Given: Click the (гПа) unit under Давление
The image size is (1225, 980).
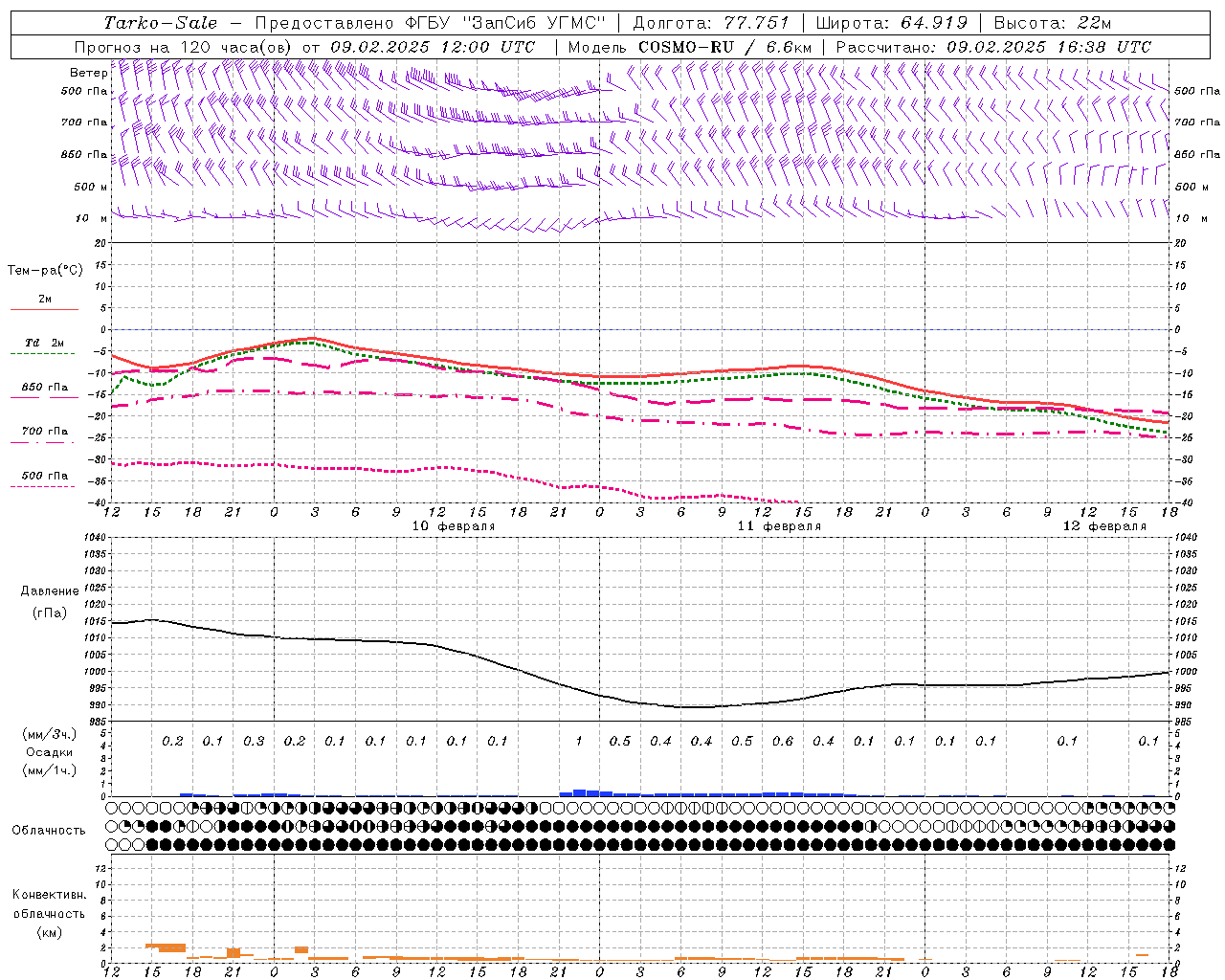Looking at the screenshot, I should [50, 613].
